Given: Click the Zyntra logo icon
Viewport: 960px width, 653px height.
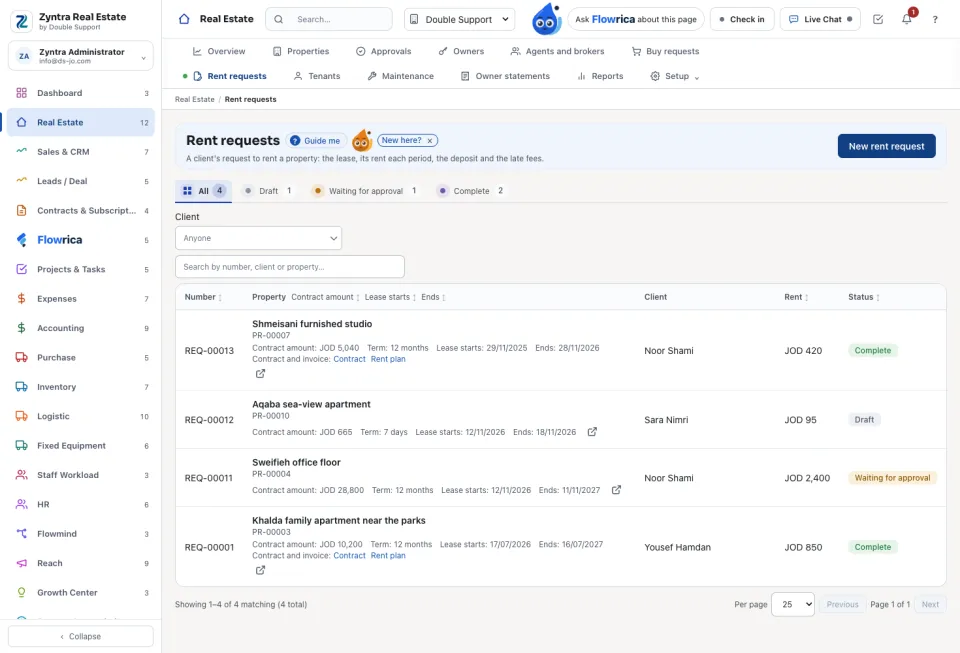Looking at the screenshot, I should [22, 21].
